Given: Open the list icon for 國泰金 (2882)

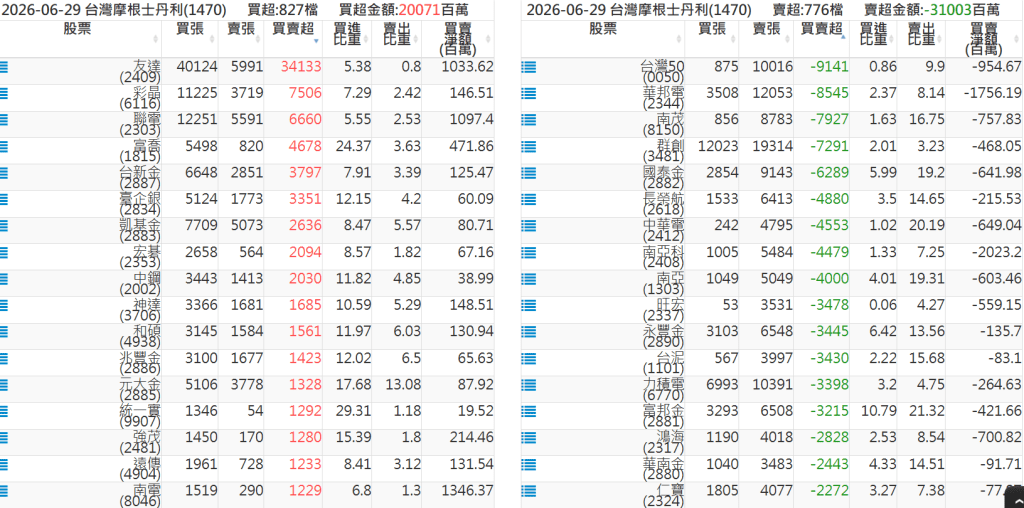Looking at the screenshot, I should (x=529, y=172).
